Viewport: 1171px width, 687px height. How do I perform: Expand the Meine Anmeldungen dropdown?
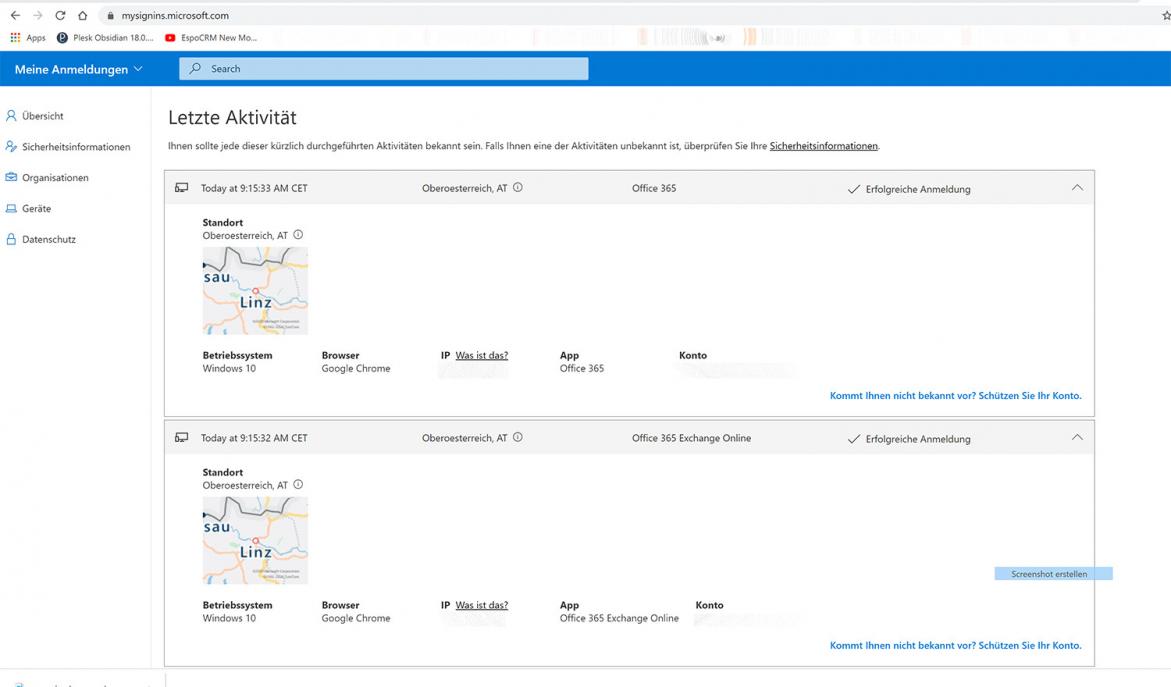pos(78,69)
